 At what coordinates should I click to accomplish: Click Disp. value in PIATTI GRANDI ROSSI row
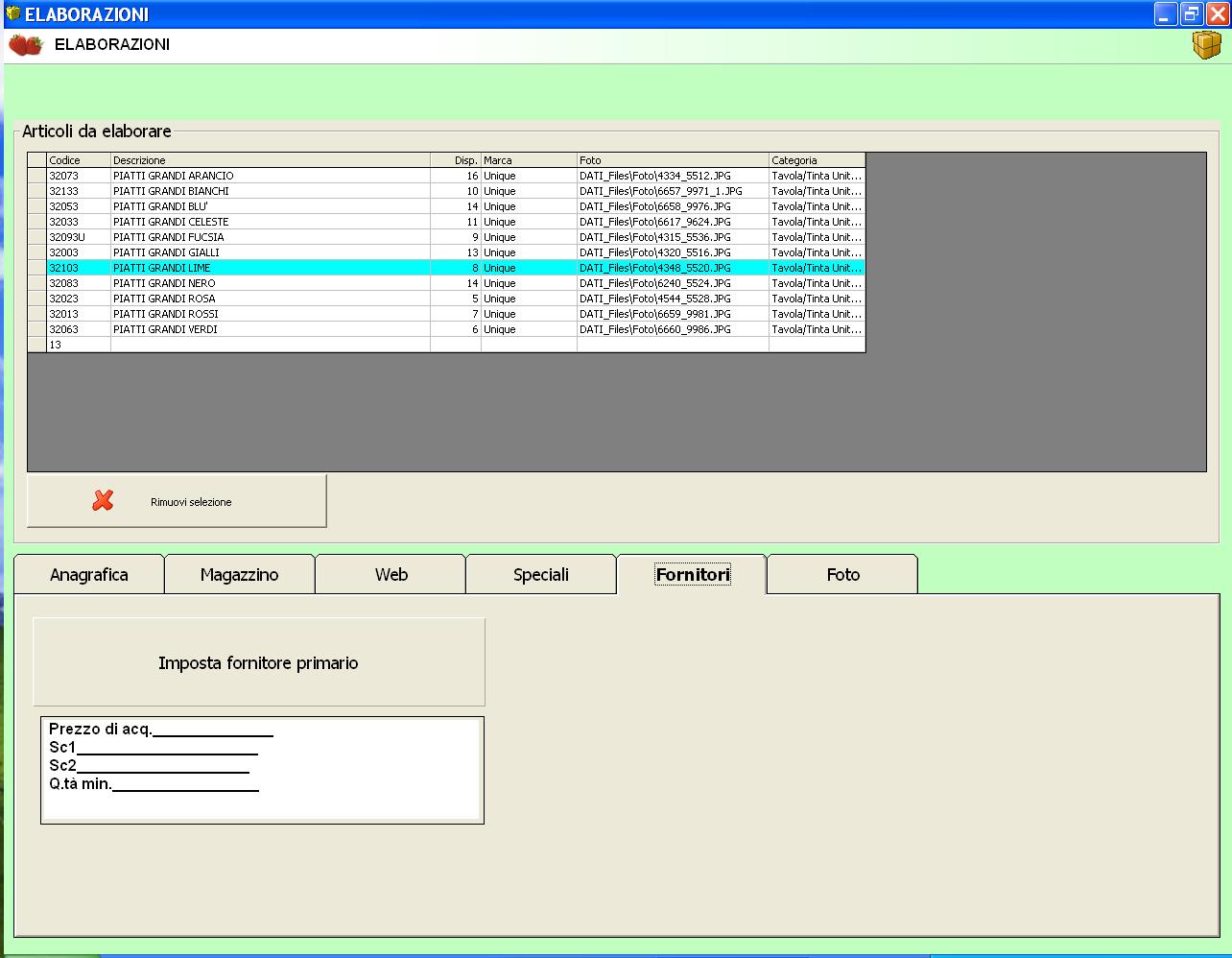(456, 314)
